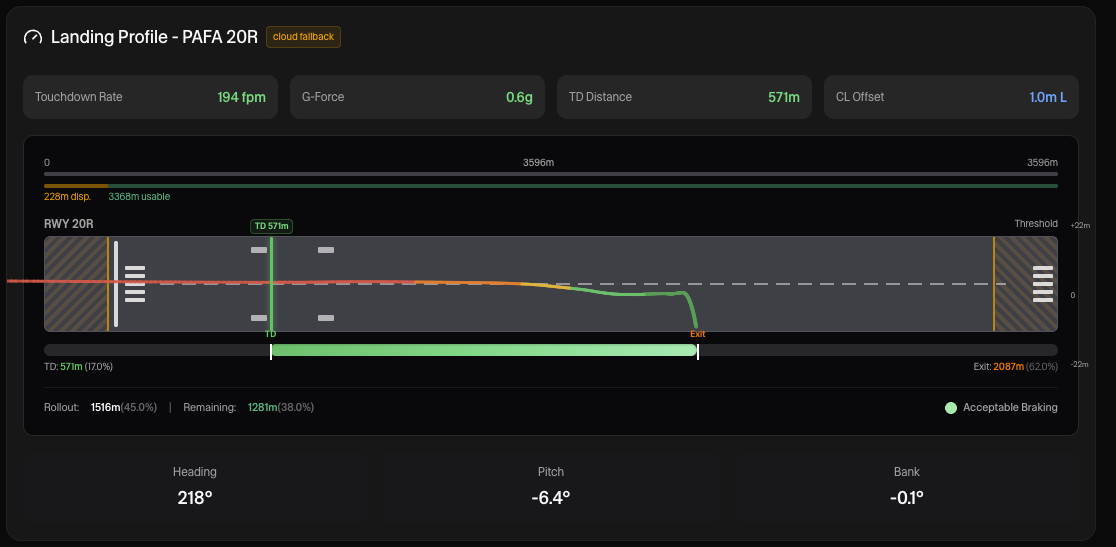
Task: Click the Threshold label above runway end
Action: click(1036, 223)
